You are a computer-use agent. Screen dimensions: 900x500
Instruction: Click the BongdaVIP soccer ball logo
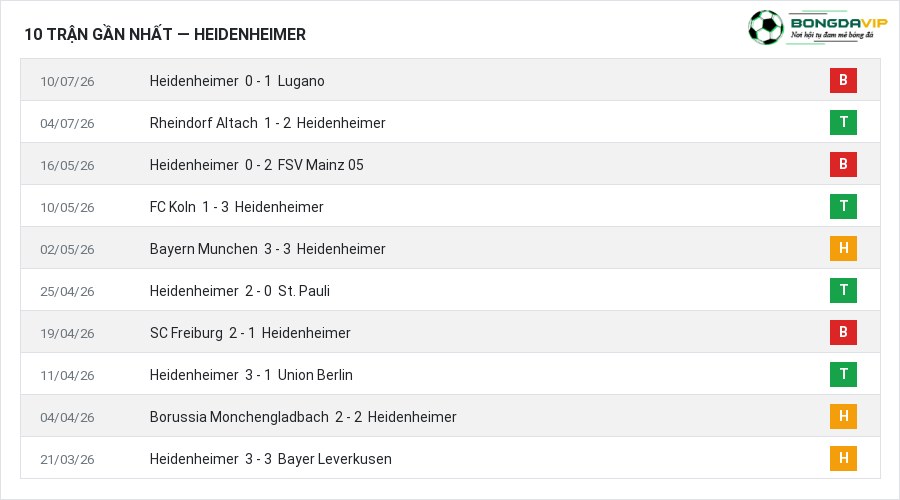point(766,27)
